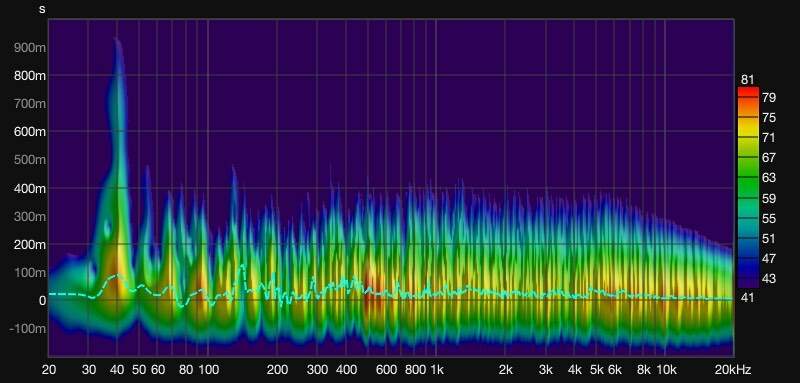Click the 200 Hz frequency axis label

[277, 370]
